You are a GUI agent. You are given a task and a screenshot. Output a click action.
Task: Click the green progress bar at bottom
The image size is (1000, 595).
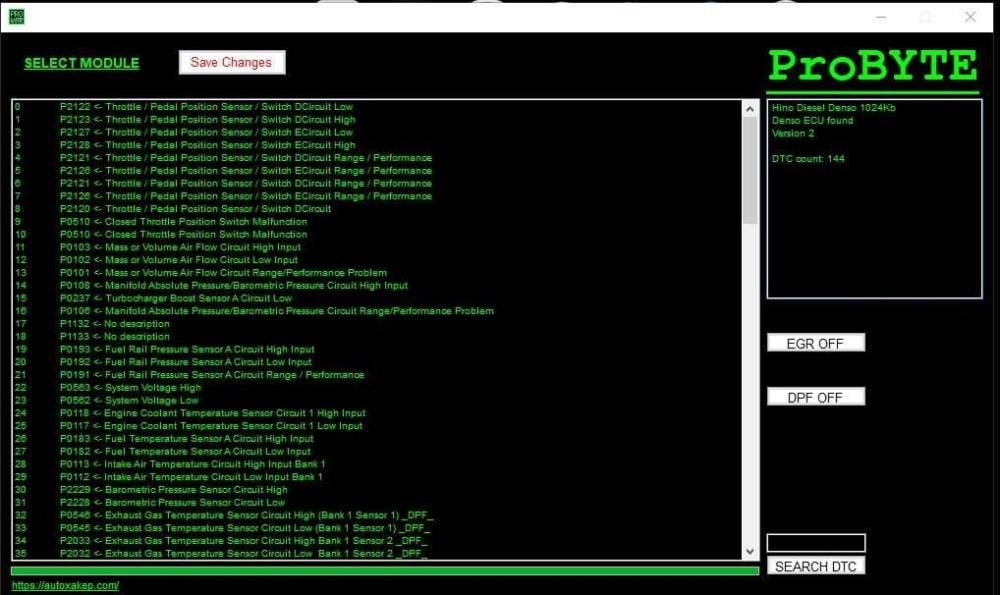click(x=380, y=570)
